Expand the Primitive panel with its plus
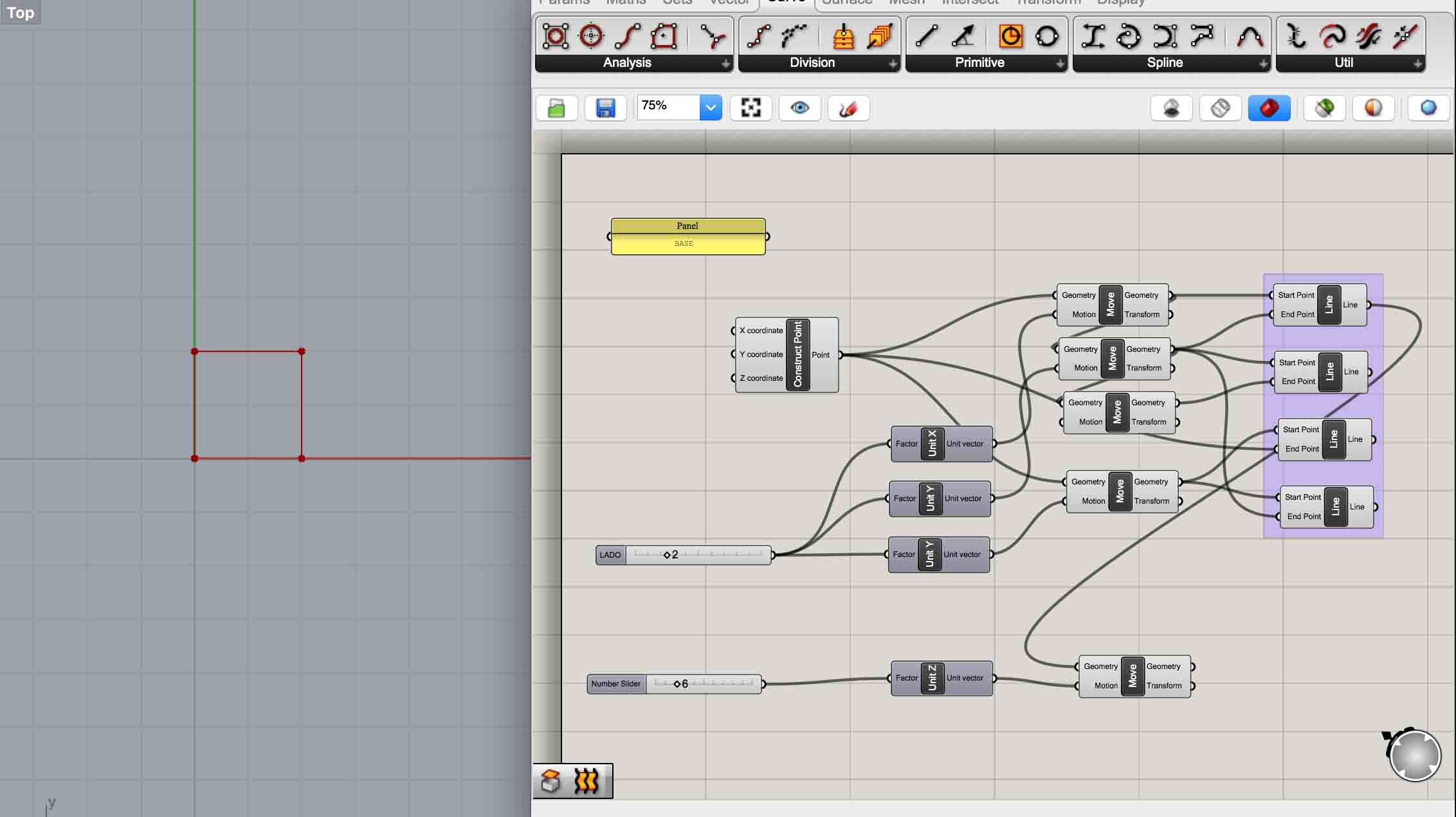The height and width of the screenshot is (817, 1456). (x=1060, y=64)
